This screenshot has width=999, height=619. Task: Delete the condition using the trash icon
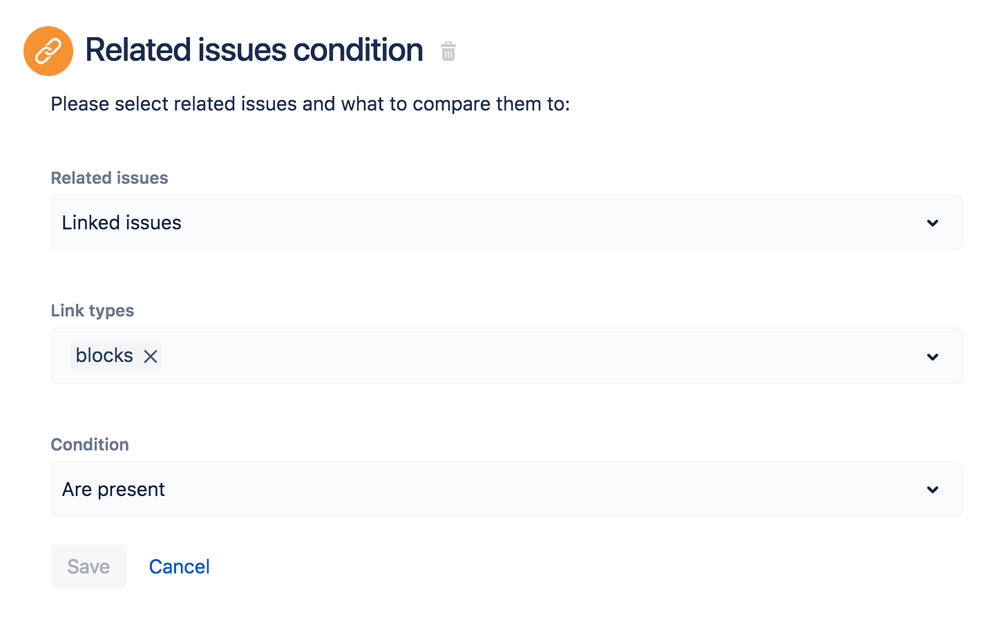click(x=448, y=51)
